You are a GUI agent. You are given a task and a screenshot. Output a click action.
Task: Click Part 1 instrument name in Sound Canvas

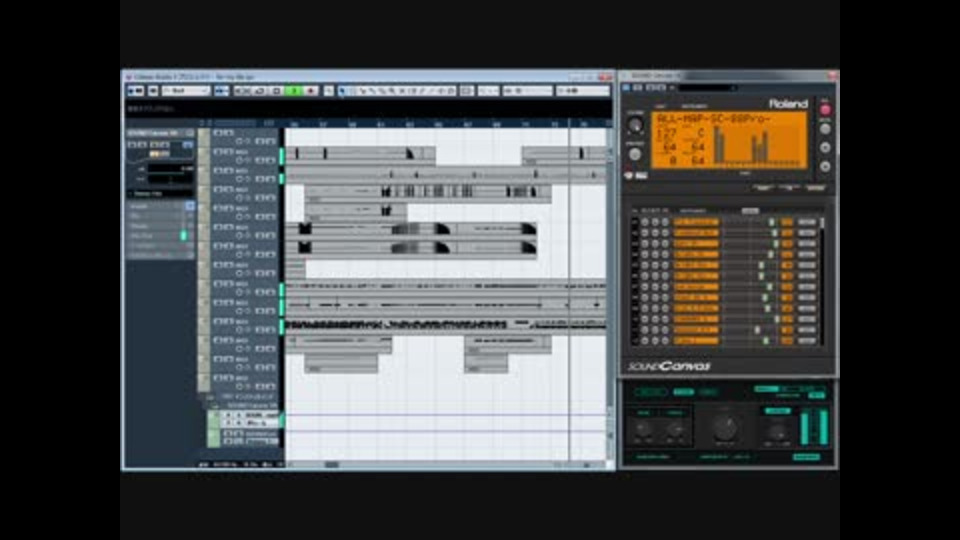tap(696, 222)
